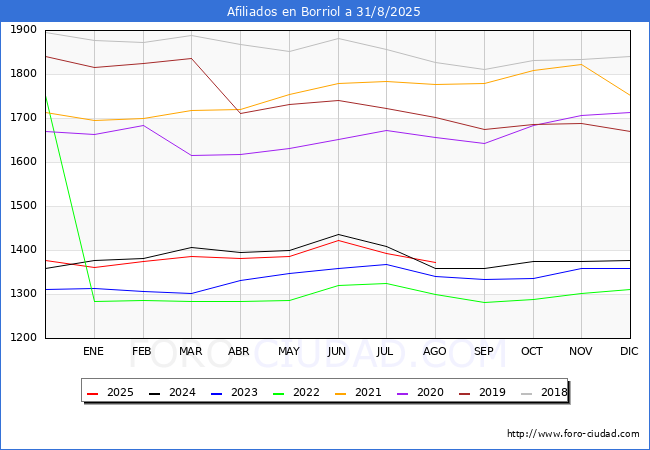650x450 pixels.
Task: Click the chart title Afiliados en Borriol
Action: click(324, 12)
